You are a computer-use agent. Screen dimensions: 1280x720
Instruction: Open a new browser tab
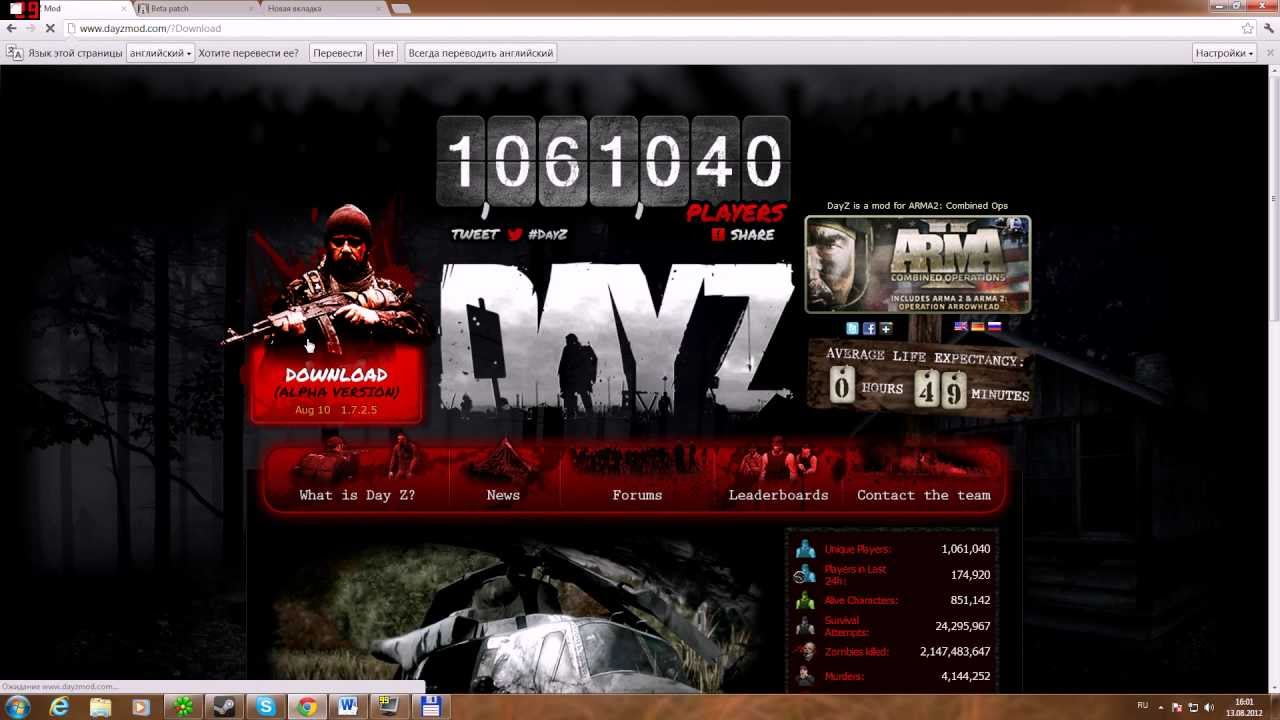[x=400, y=9]
